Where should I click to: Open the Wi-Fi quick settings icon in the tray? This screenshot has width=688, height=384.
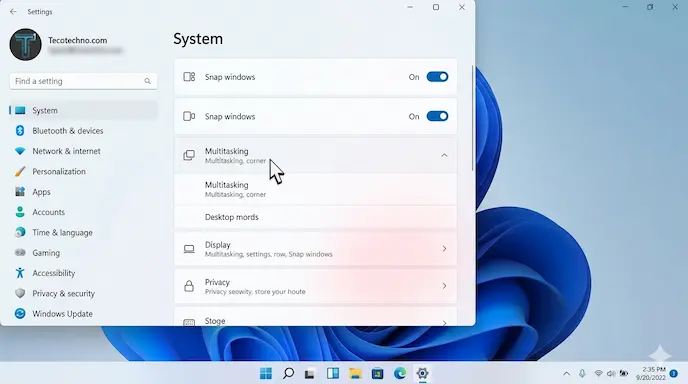click(598, 373)
